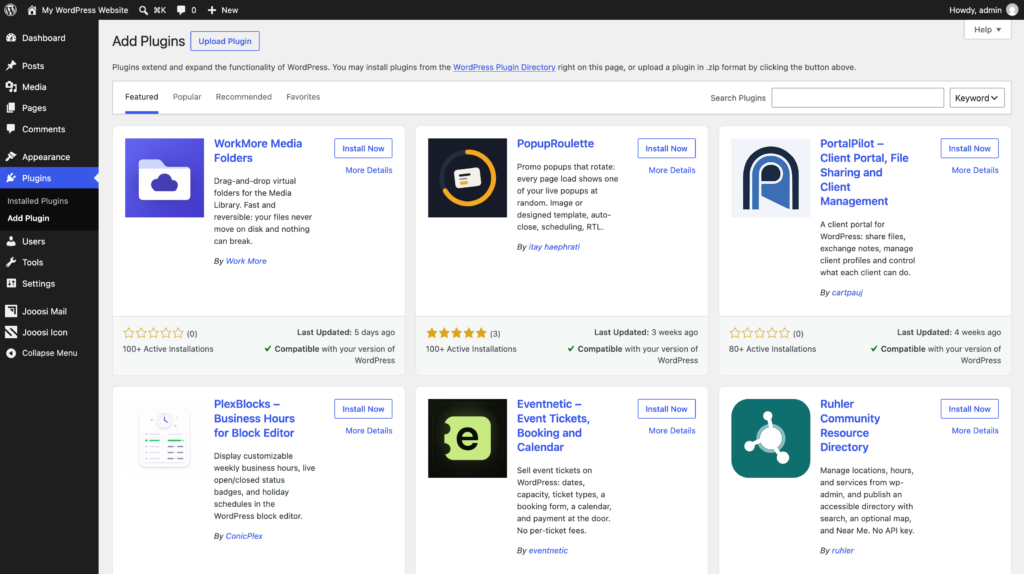Install WorkMore Media Folders now
Viewport: 1024px width, 574px height.
[363, 148]
